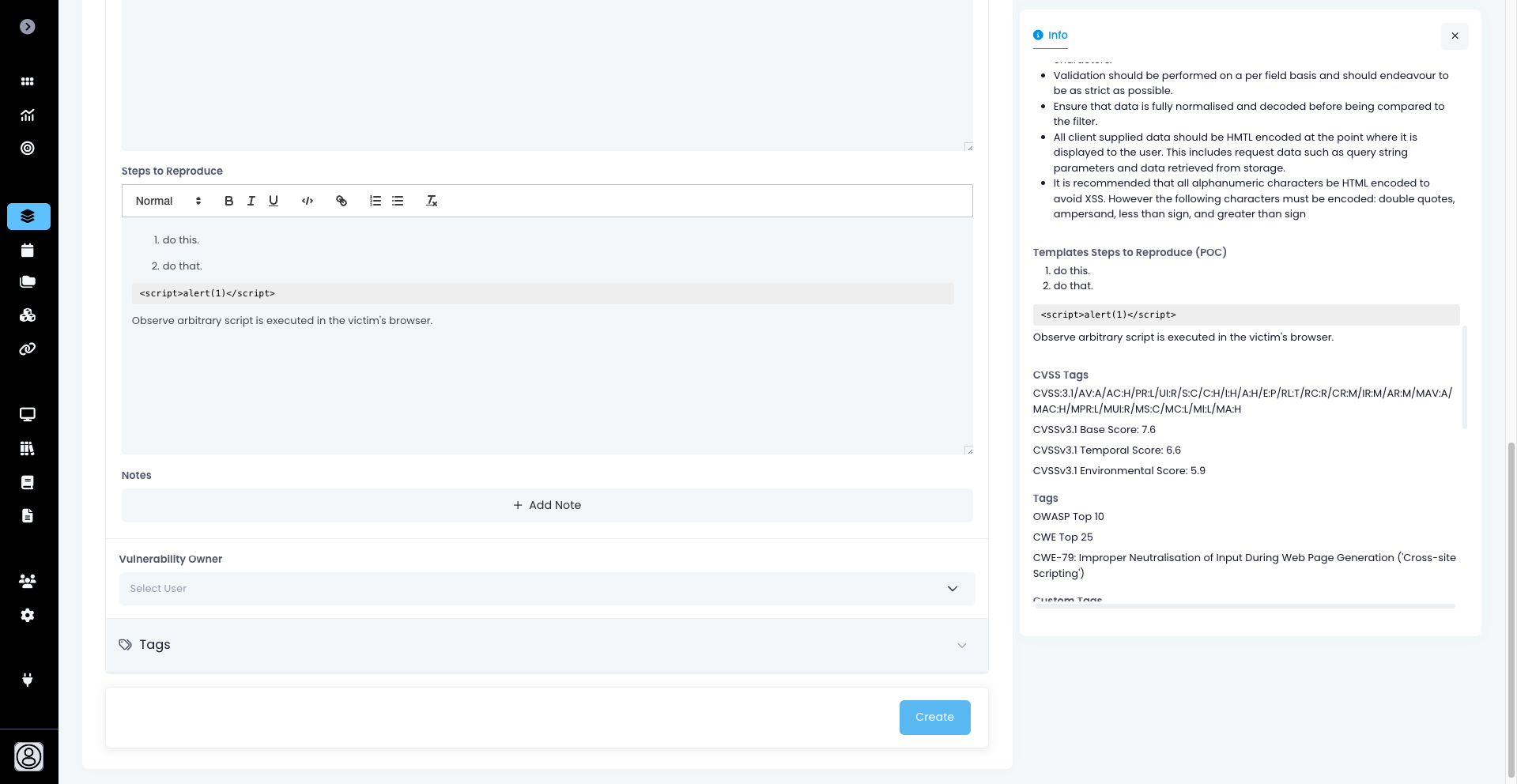
Task: Click the Create button
Action: 934,718
